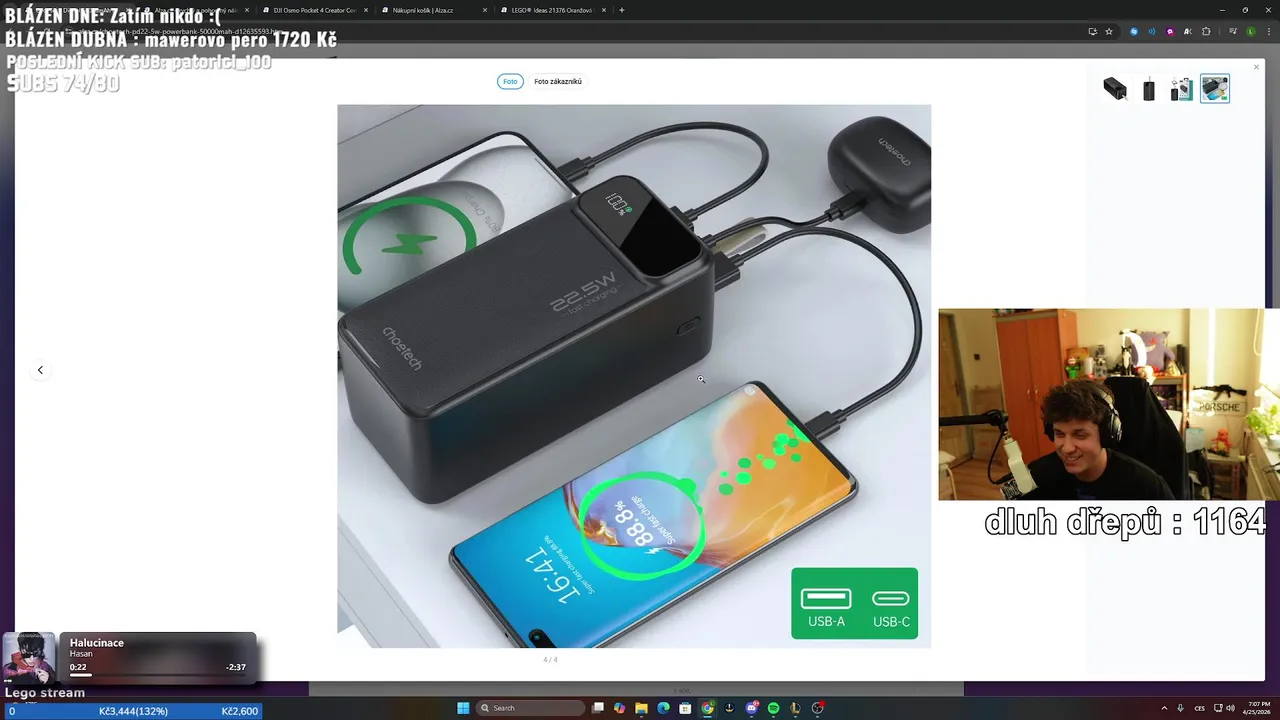
Task: Open the Windows Start menu
Action: 463,708
